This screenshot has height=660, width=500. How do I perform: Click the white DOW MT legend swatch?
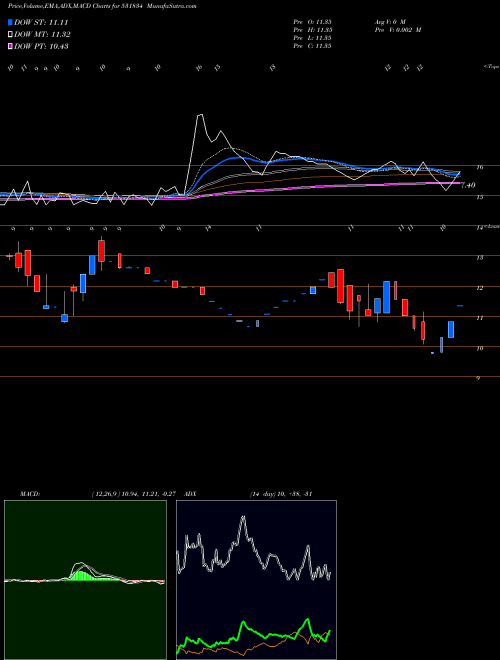coord(10,35)
